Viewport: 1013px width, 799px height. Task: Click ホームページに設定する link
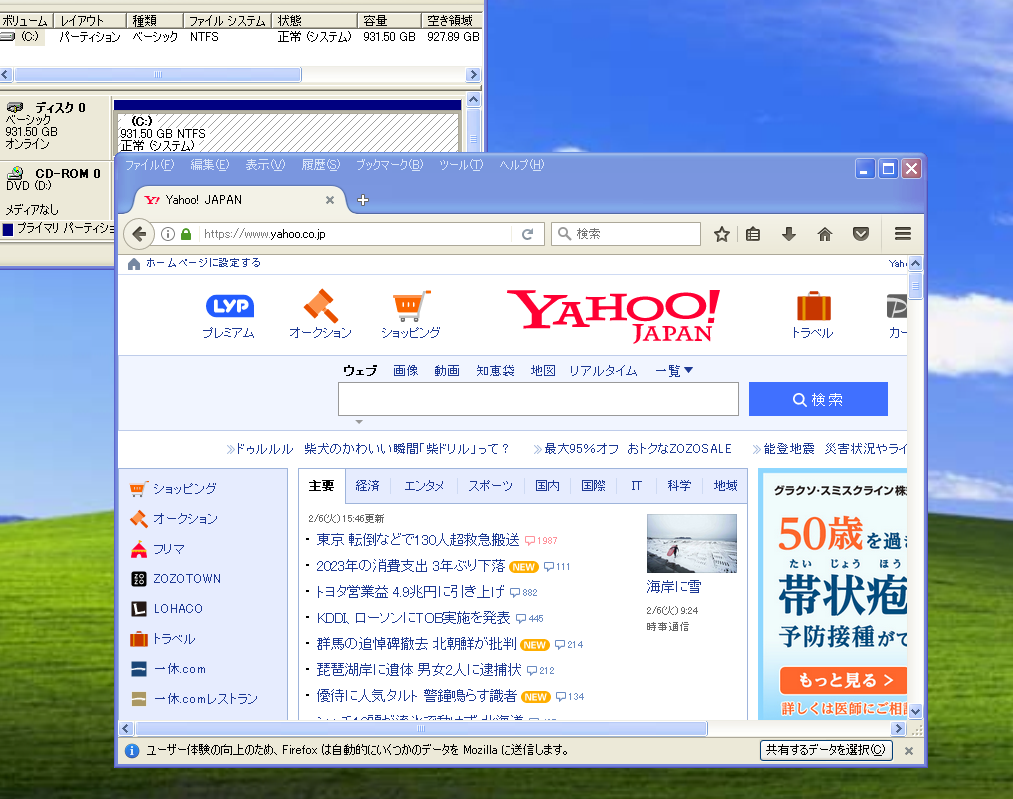[x=203, y=263]
